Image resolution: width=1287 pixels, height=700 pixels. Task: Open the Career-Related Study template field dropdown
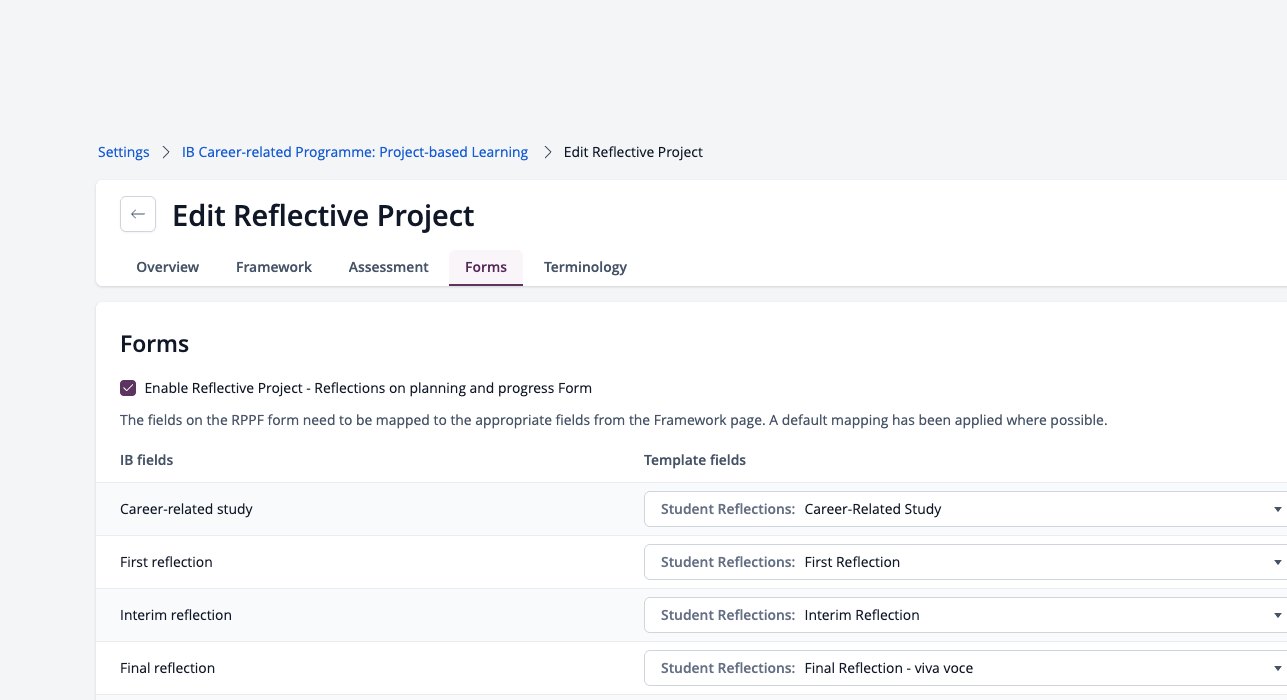point(966,509)
